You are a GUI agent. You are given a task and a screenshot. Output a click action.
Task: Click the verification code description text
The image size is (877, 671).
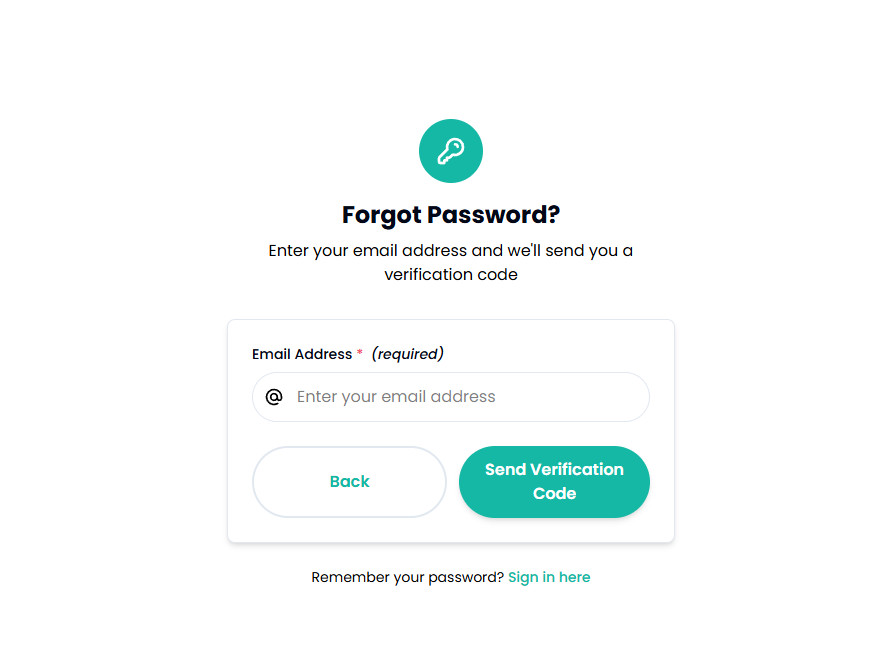click(451, 262)
